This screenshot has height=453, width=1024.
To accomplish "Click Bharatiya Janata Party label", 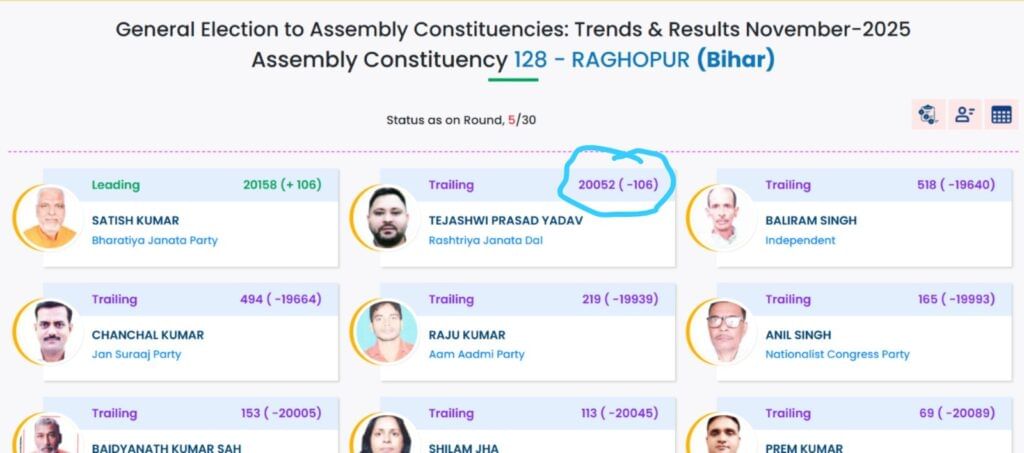I will coord(154,240).
